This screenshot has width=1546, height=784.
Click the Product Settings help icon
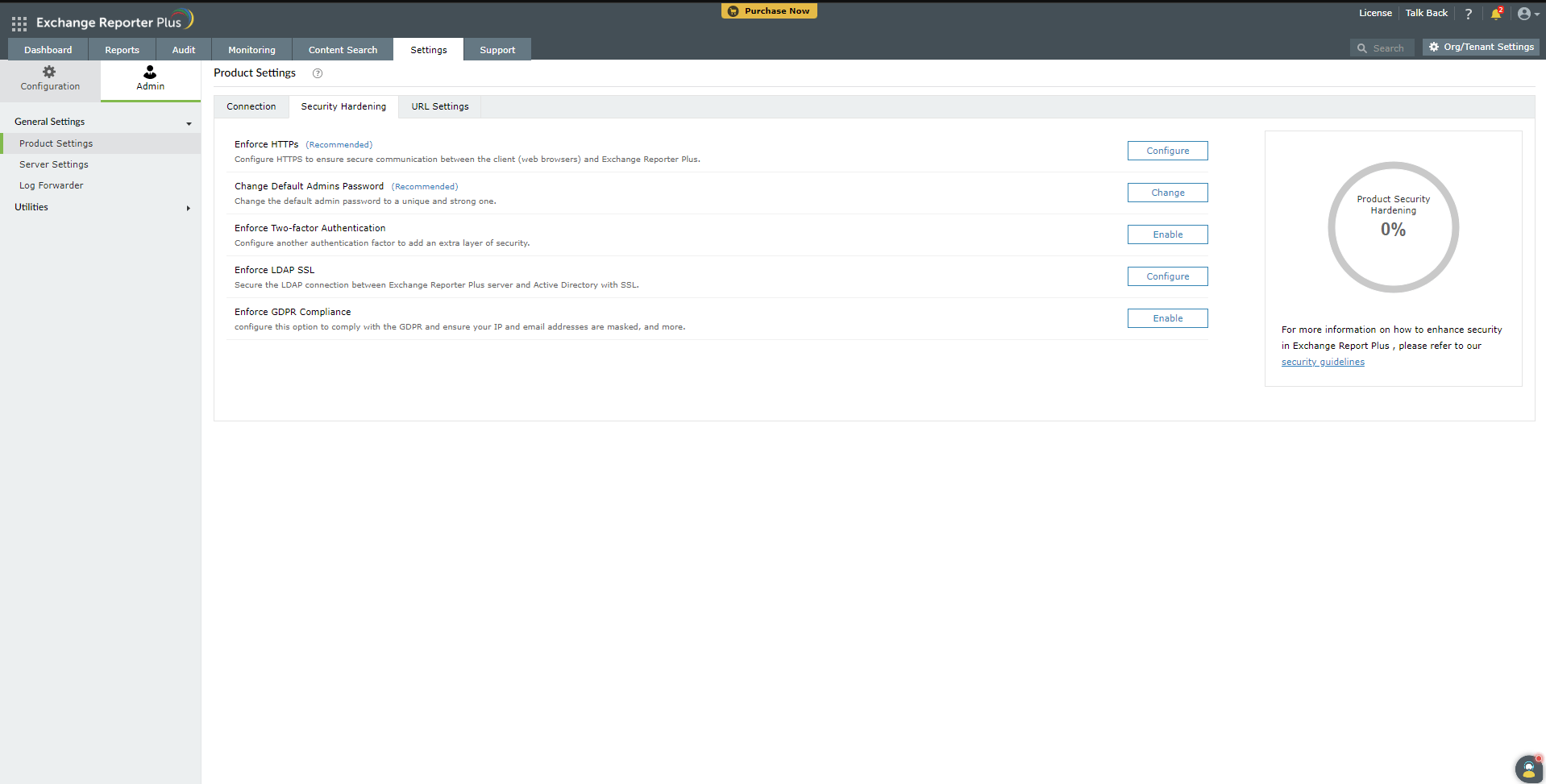[318, 73]
